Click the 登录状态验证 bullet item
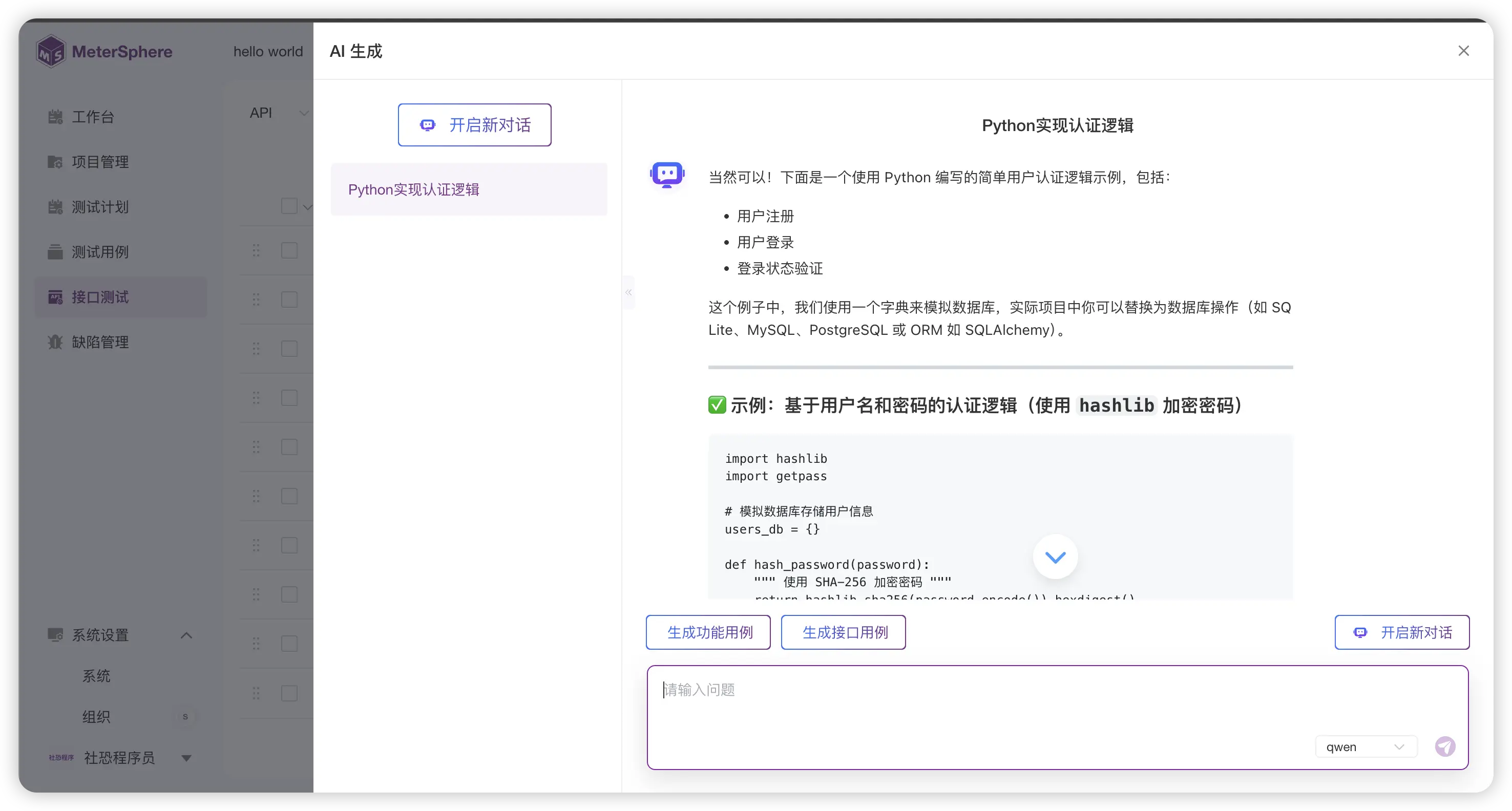 pyautogui.click(x=780, y=269)
